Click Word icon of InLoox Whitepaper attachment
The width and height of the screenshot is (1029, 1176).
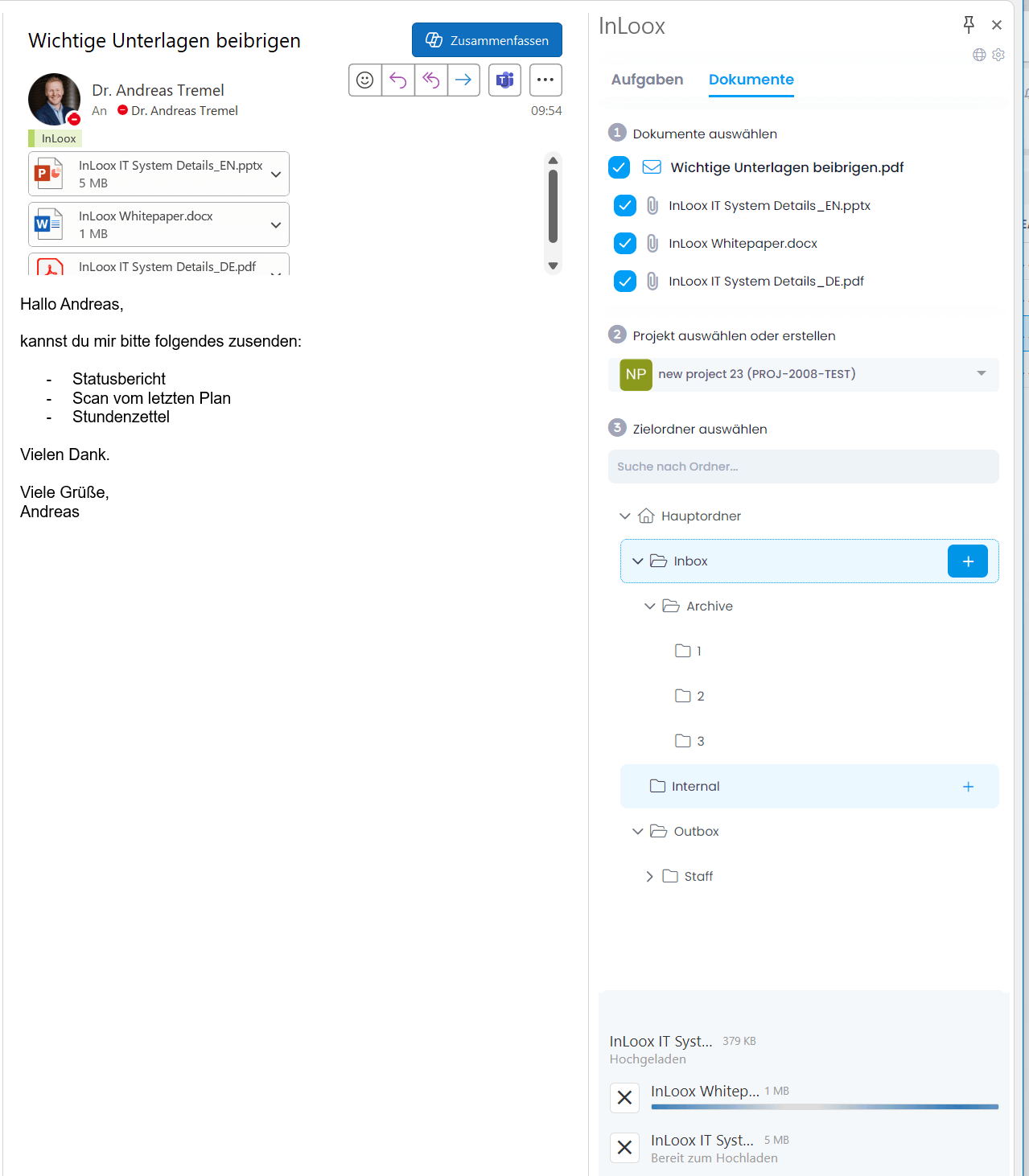[x=49, y=224]
